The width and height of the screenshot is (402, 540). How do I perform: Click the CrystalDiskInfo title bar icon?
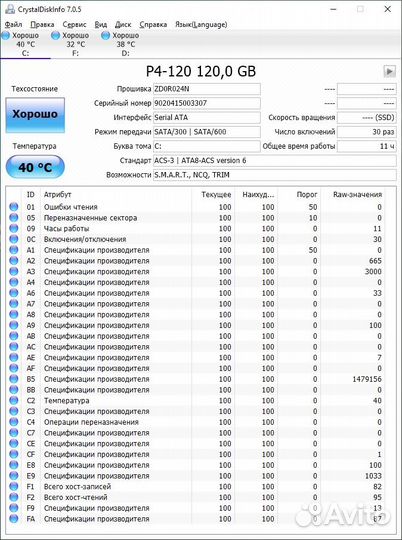point(10,9)
